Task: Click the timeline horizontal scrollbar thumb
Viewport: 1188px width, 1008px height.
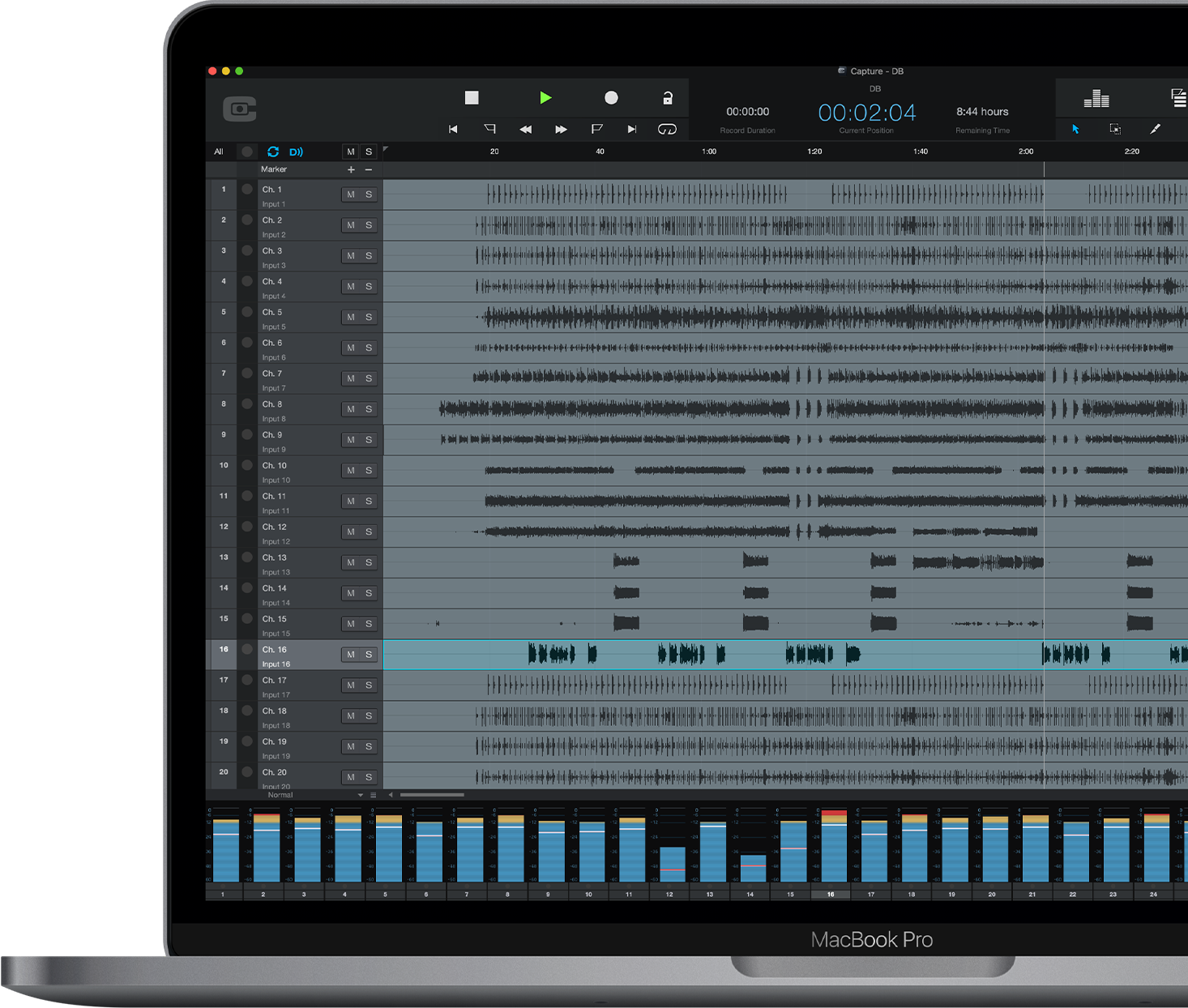Action: coord(432,795)
